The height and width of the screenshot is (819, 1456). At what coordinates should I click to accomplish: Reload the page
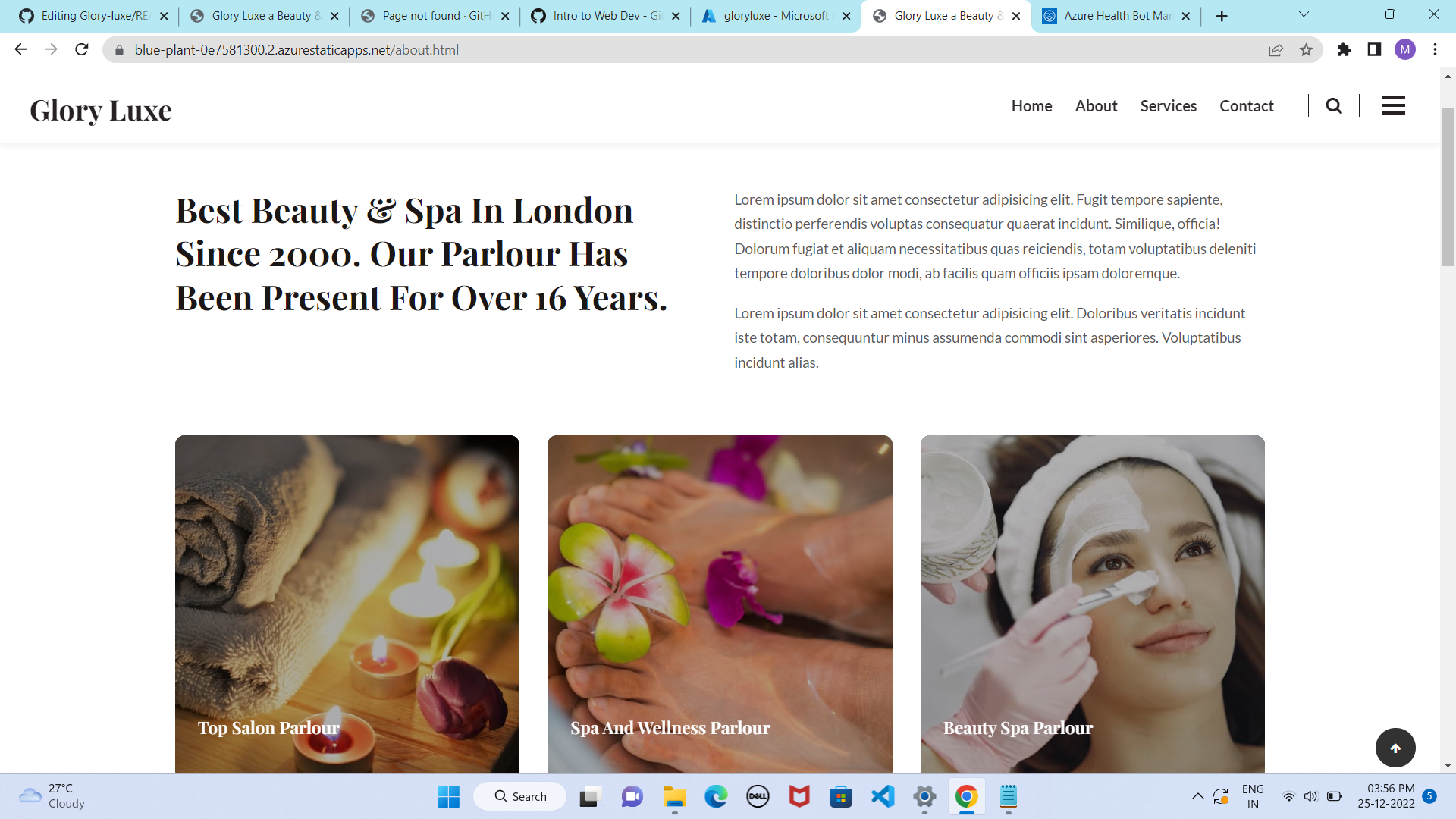82,50
